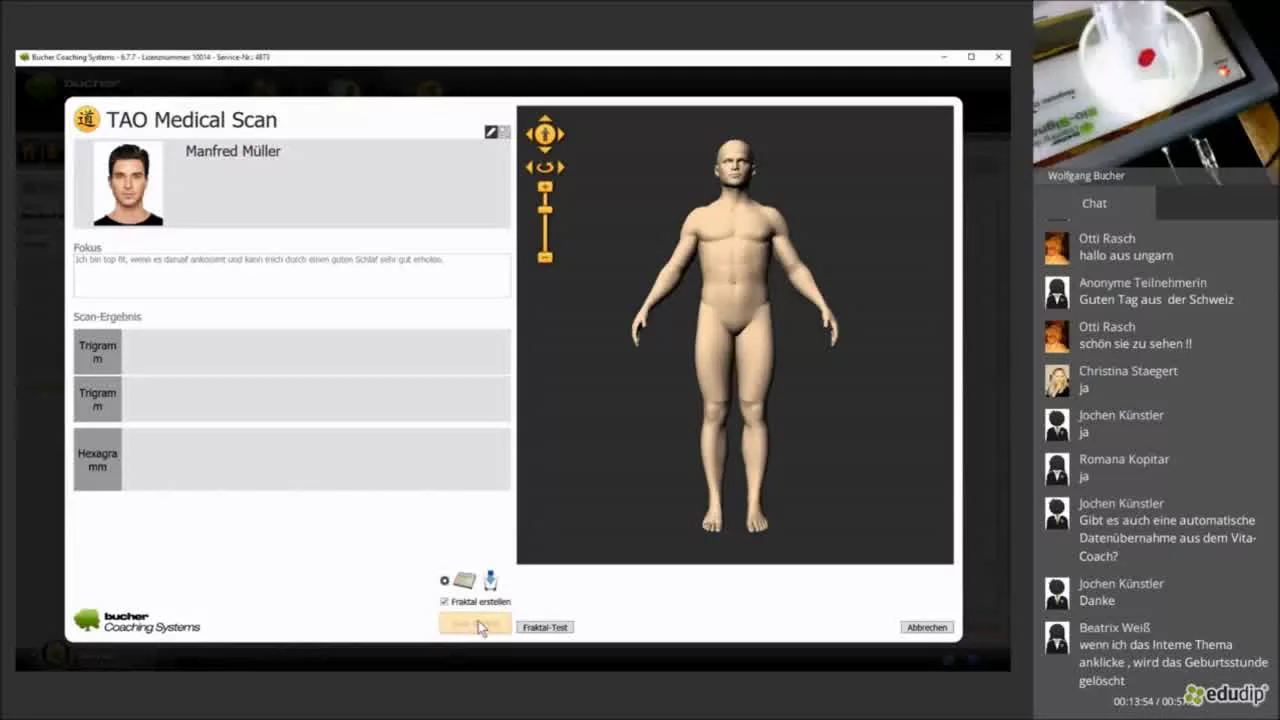This screenshot has width=1280, height=720.
Task: Click the Anonyme Teilnehmerin avatar in chat
Action: (1057, 292)
